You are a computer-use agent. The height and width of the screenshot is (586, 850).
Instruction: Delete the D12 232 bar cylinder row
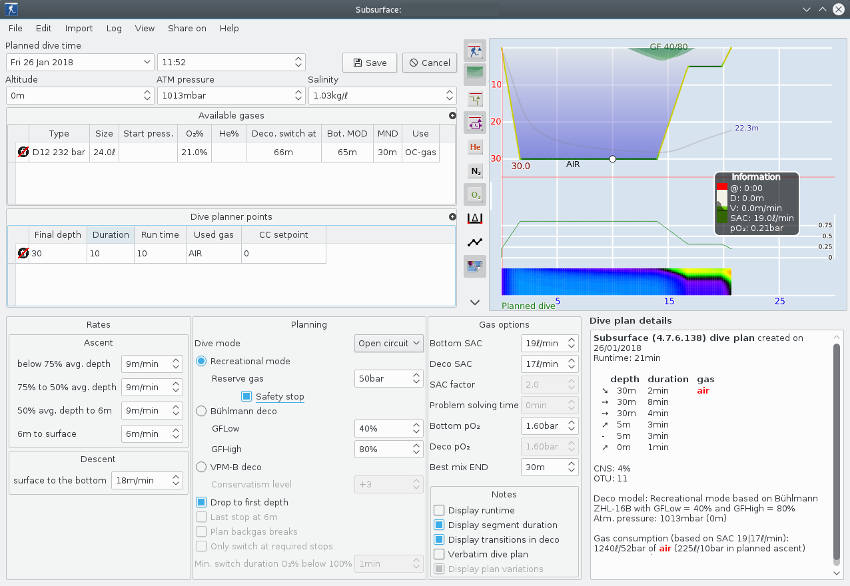[23, 152]
